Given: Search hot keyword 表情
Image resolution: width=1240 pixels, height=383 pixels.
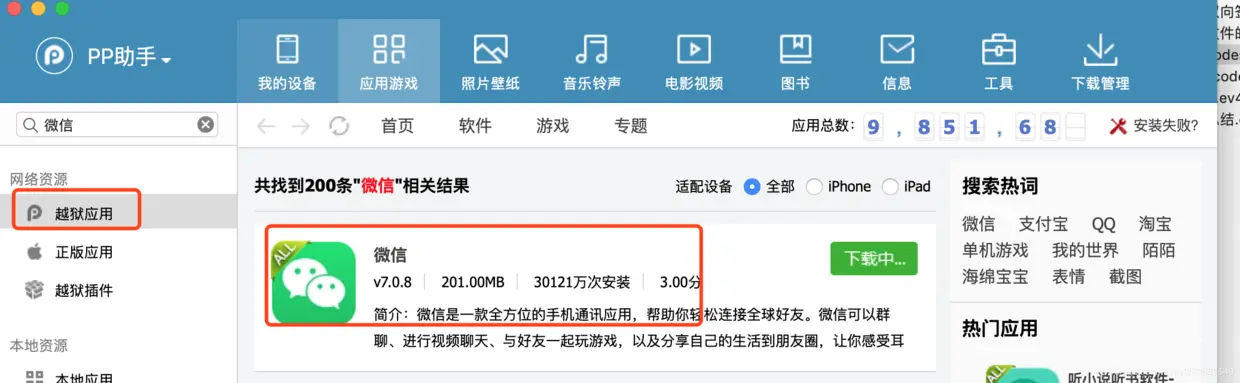Looking at the screenshot, I should pos(1068,277).
